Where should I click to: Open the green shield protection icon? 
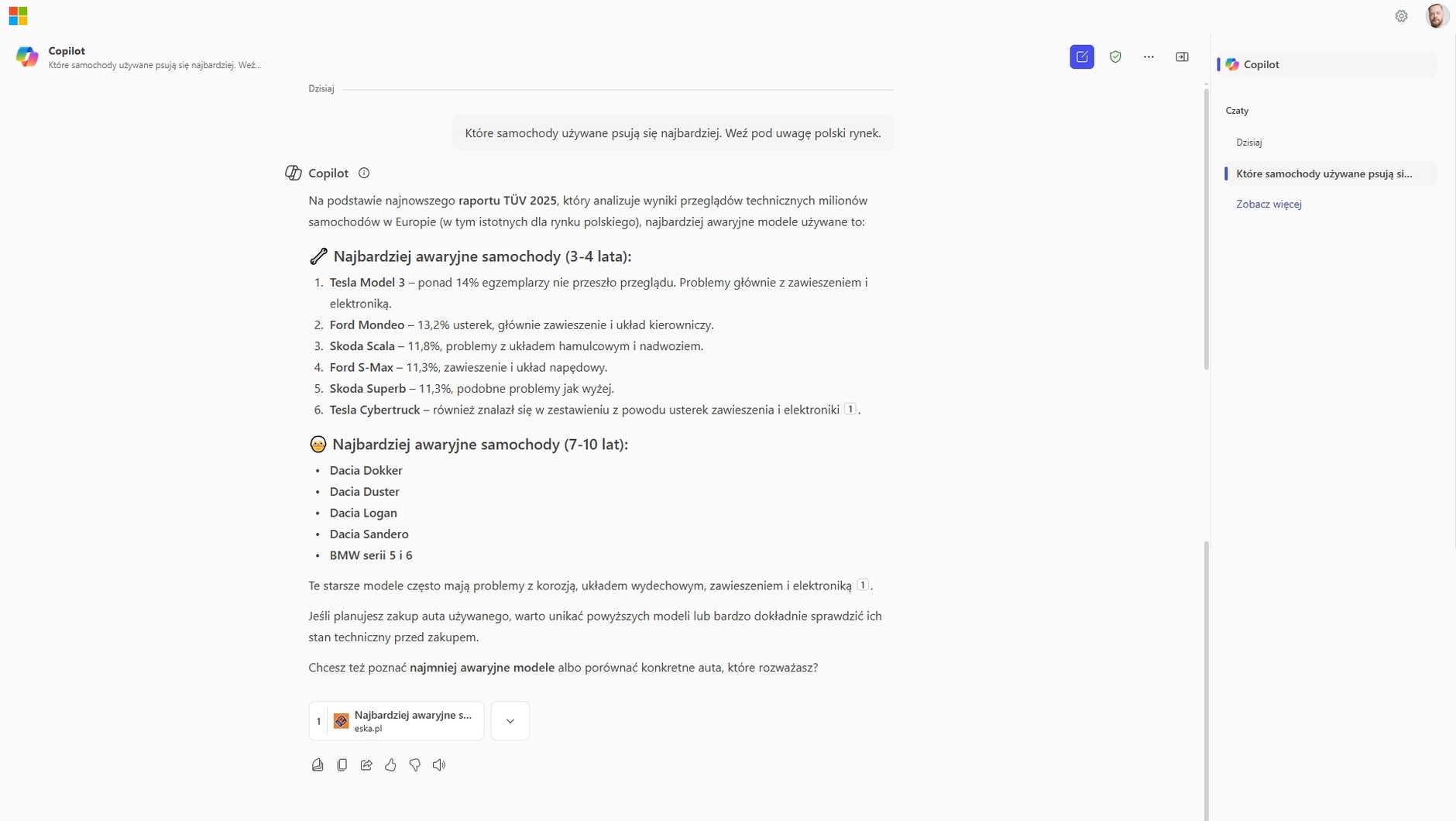pyautogui.click(x=1115, y=57)
